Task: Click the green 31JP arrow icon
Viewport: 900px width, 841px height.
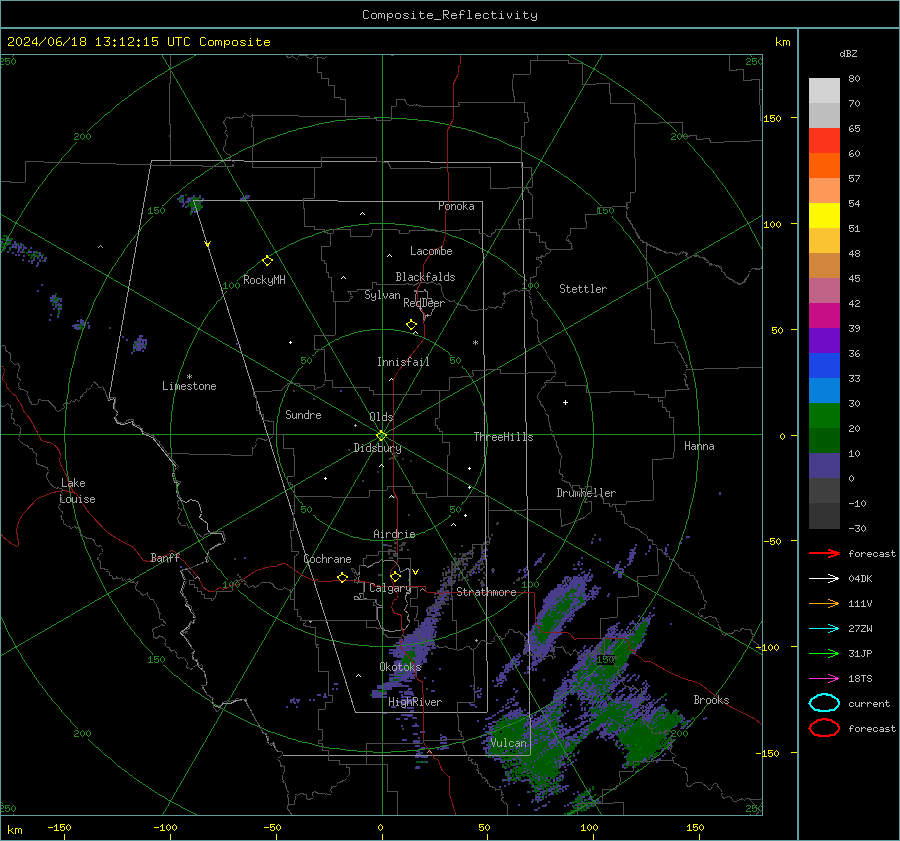Action: [x=824, y=653]
